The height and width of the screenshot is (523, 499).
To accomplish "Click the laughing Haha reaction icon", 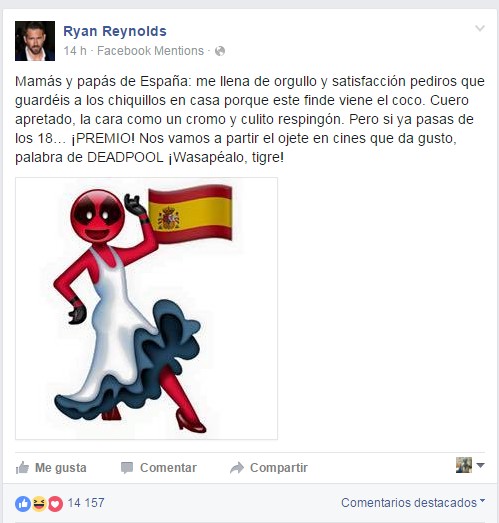I will (39, 503).
